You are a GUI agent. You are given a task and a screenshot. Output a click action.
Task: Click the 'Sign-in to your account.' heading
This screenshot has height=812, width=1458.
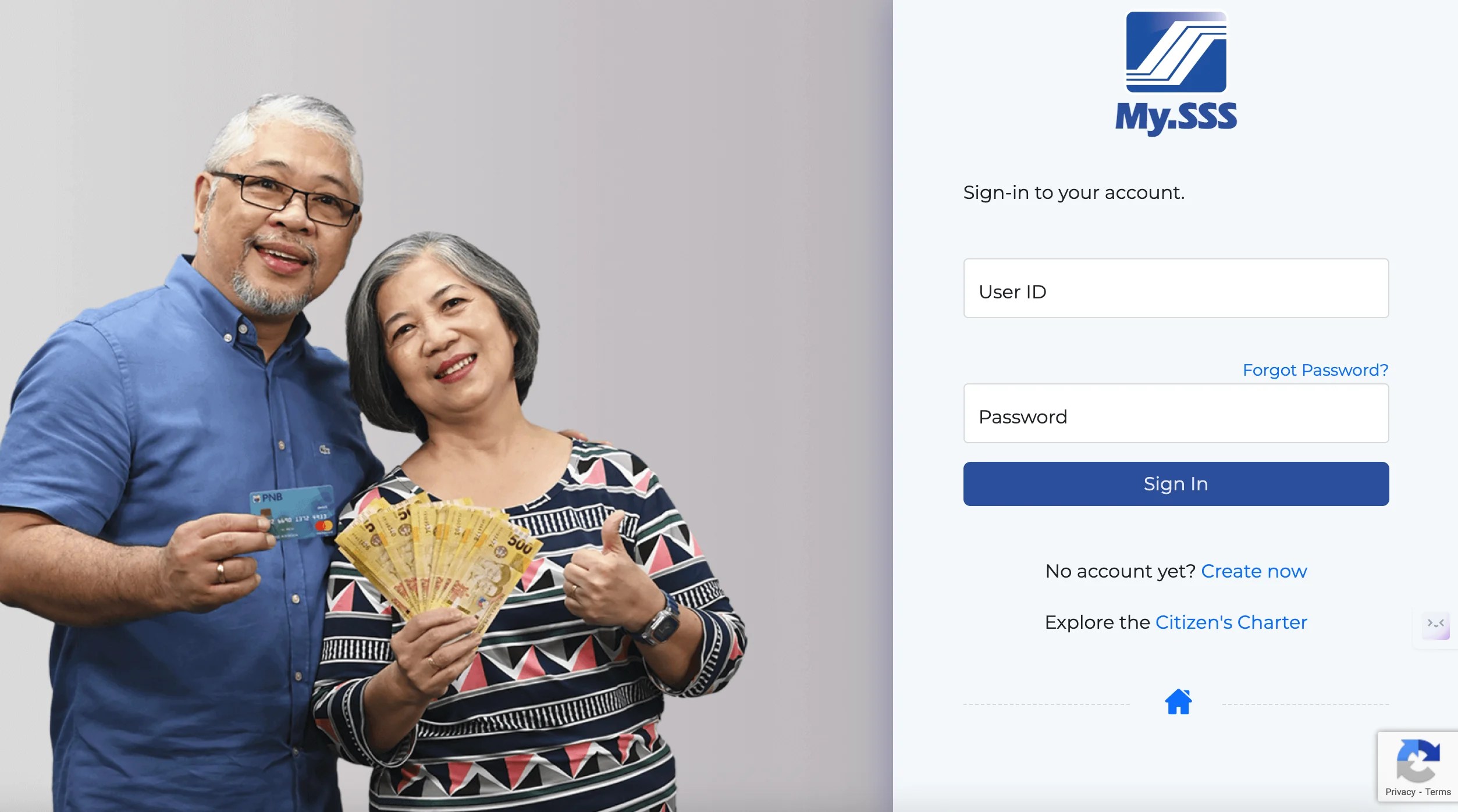pos(1073,193)
